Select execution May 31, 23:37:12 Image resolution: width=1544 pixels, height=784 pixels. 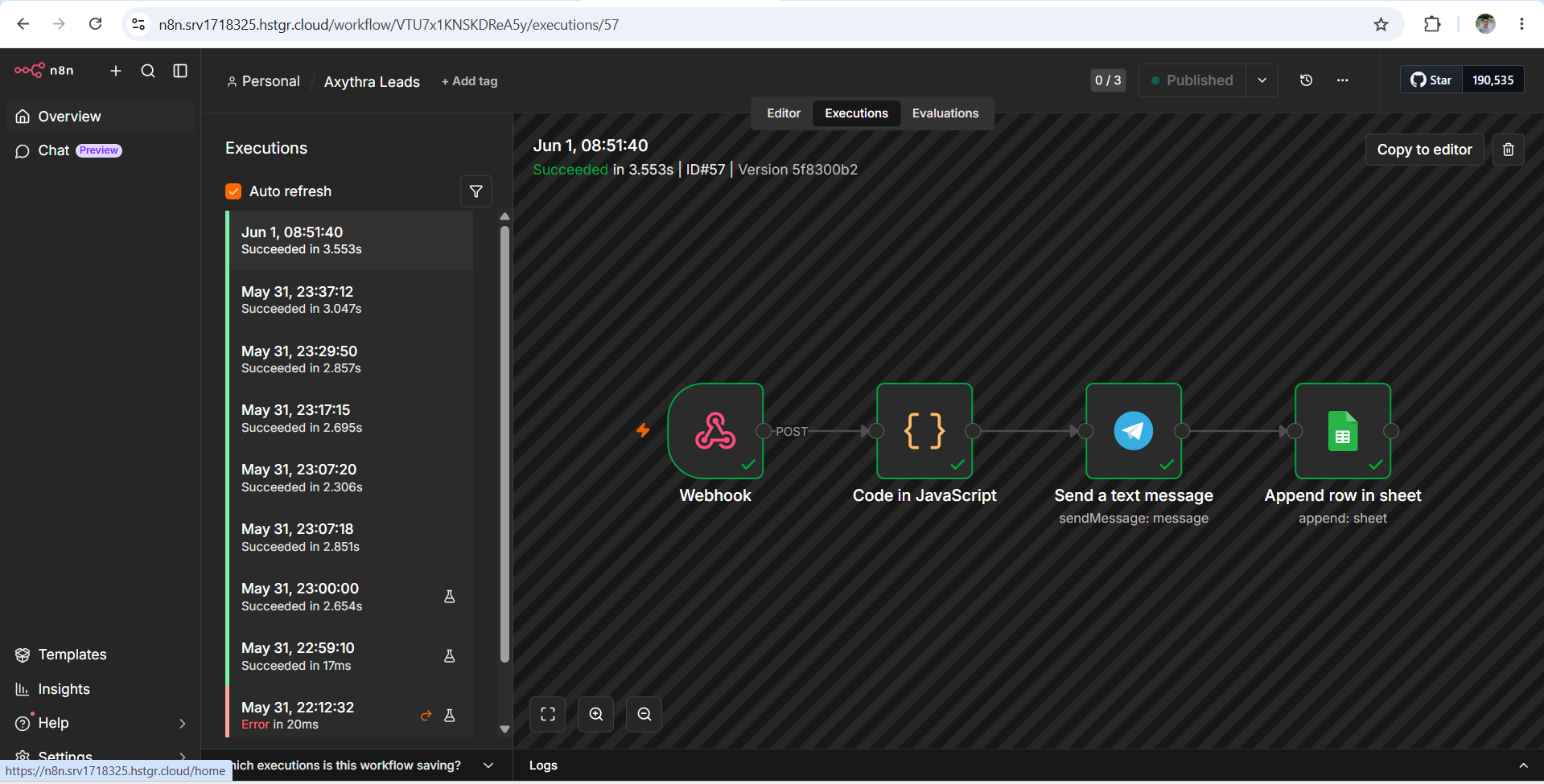tap(350, 300)
